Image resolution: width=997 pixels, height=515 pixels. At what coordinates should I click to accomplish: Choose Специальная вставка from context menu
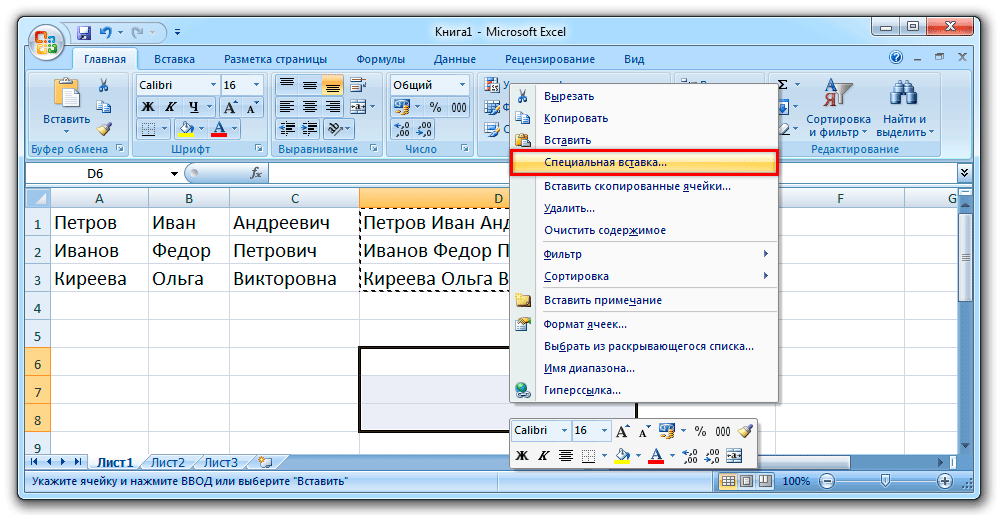644,162
